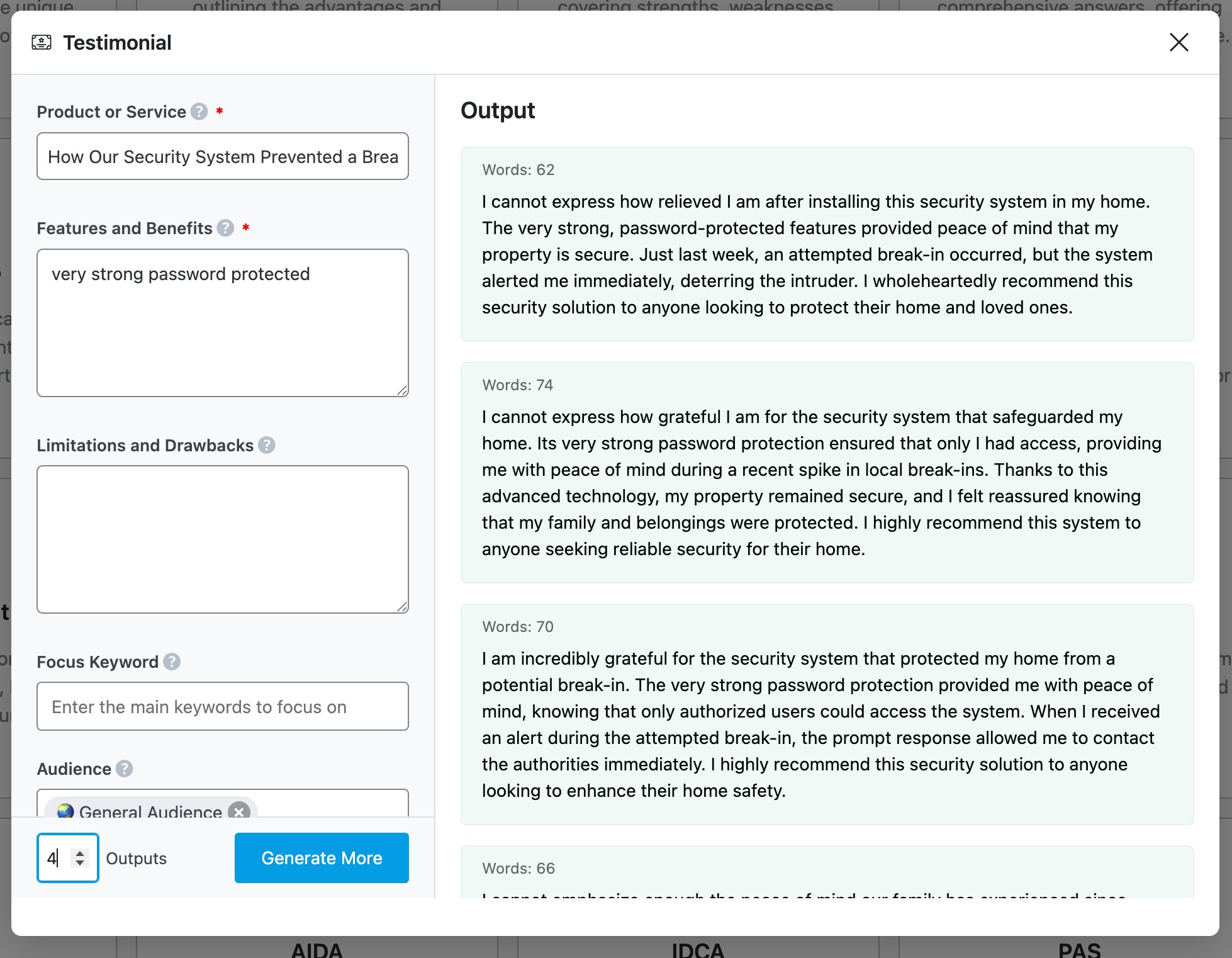
Task: Click help icon beside Product or Service
Action: click(199, 111)
